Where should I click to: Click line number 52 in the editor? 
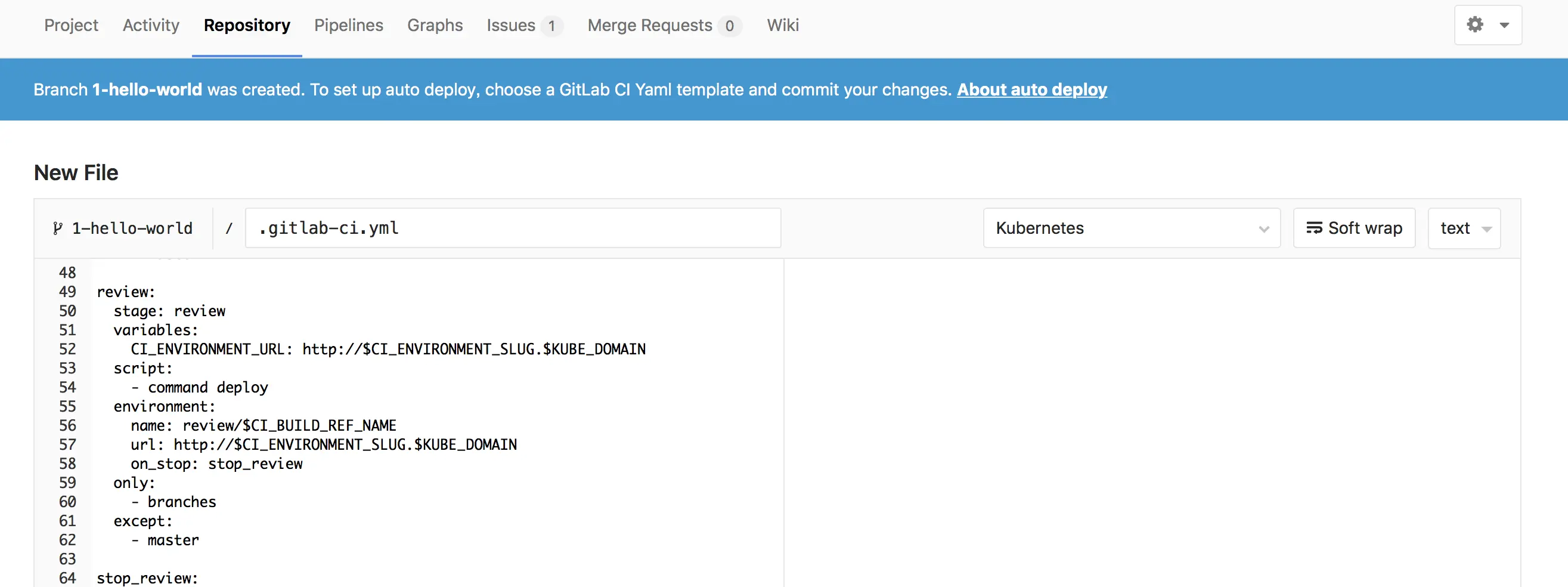click(x=67, y=349)
